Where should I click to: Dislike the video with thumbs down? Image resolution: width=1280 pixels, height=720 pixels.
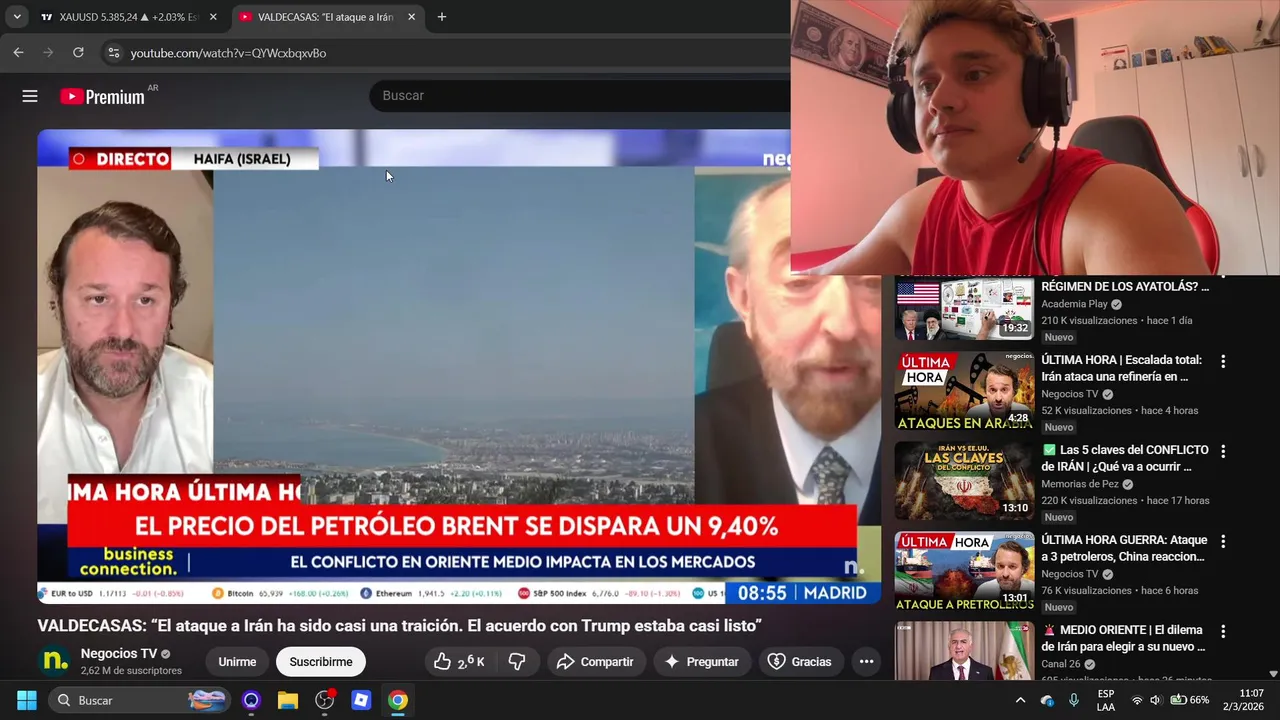click(x=517, y=661)
